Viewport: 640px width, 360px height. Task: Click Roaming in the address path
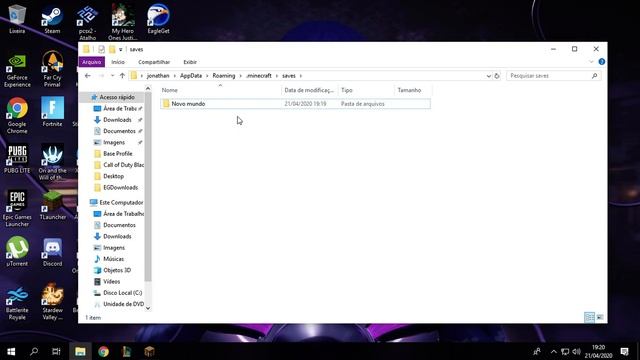tap(224, 76)
